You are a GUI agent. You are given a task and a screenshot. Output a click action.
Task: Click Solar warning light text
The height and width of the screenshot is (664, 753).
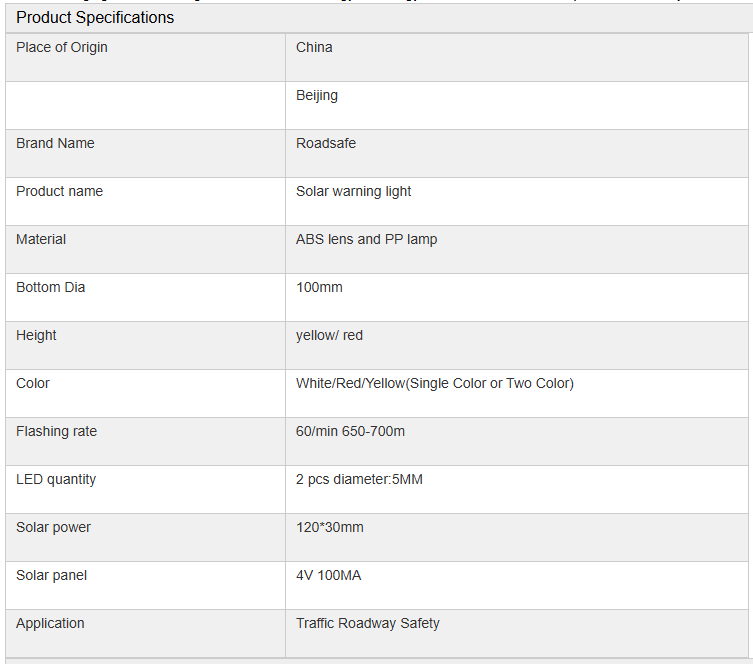pos(353,192)
